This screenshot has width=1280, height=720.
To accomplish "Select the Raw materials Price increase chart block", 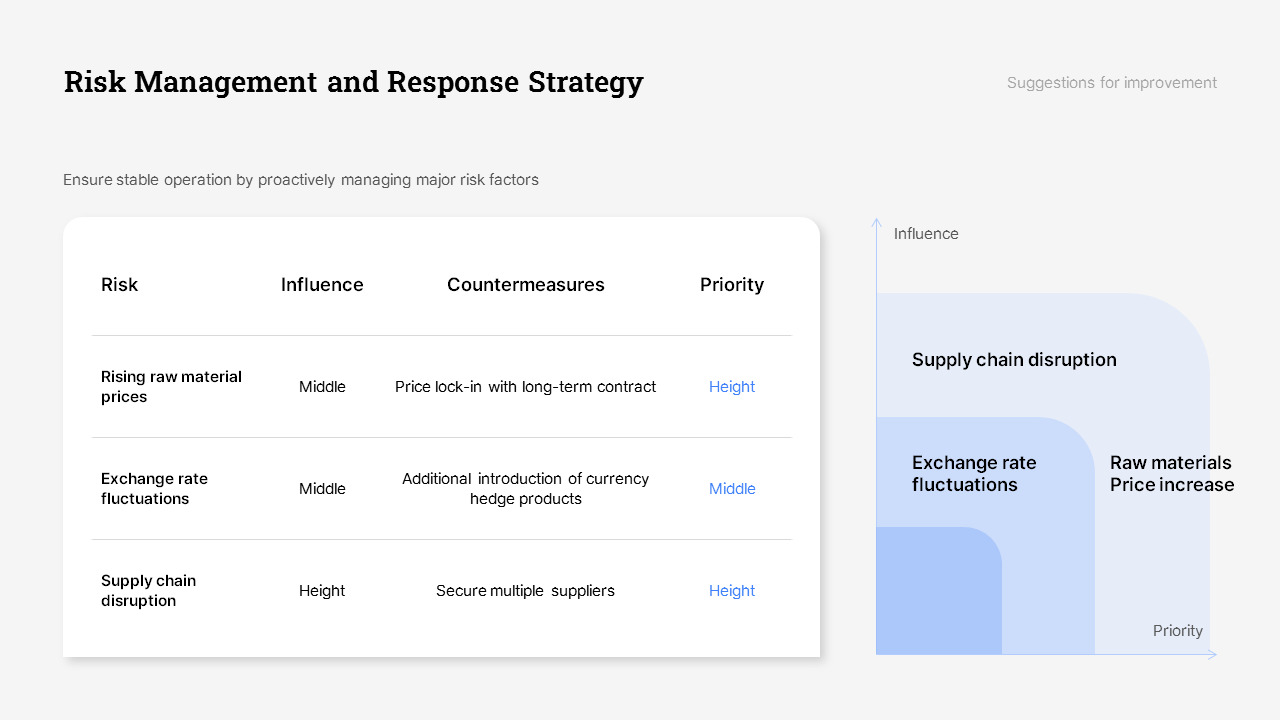I will click(1171, 473).
